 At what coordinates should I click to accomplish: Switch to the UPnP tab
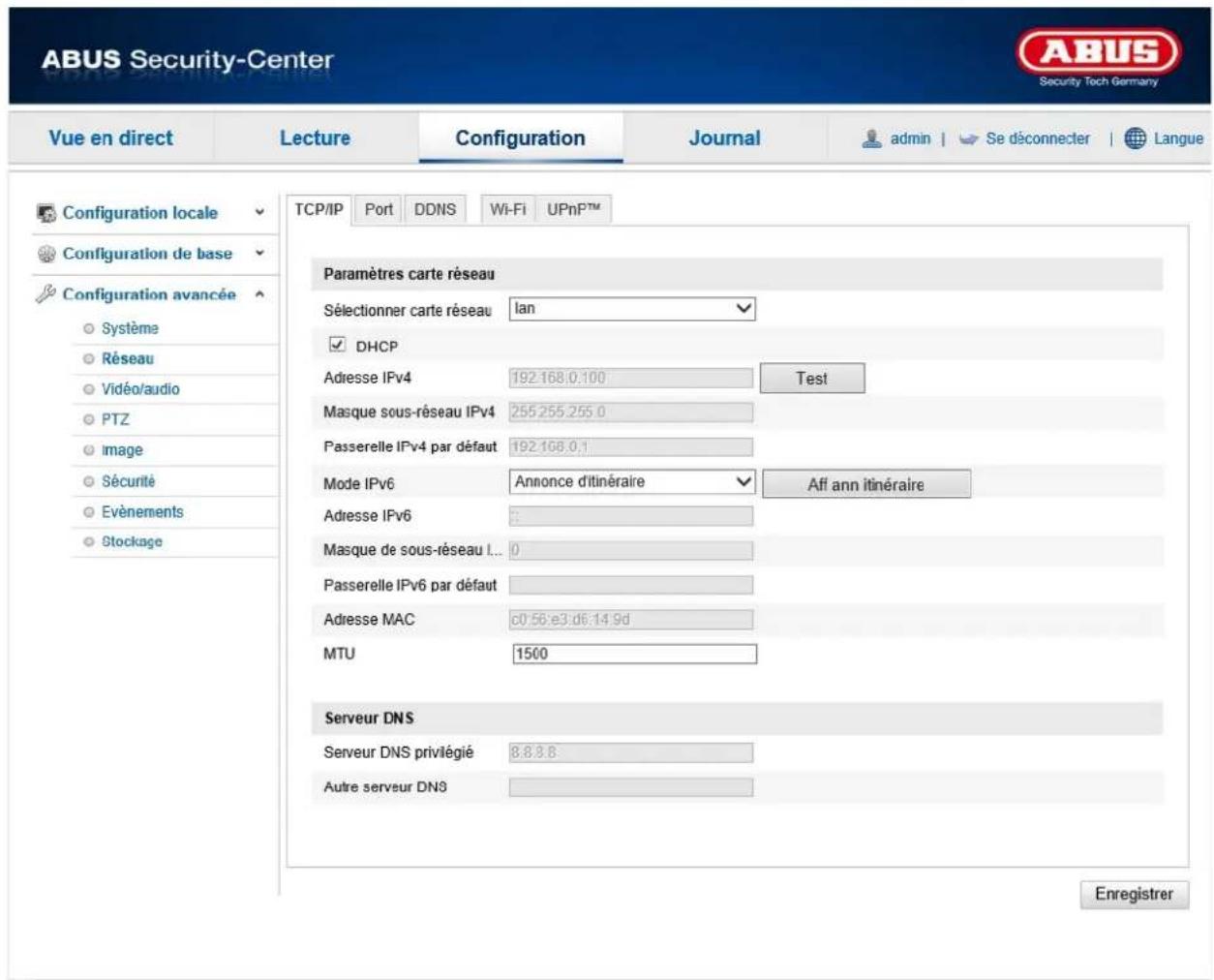573,209
